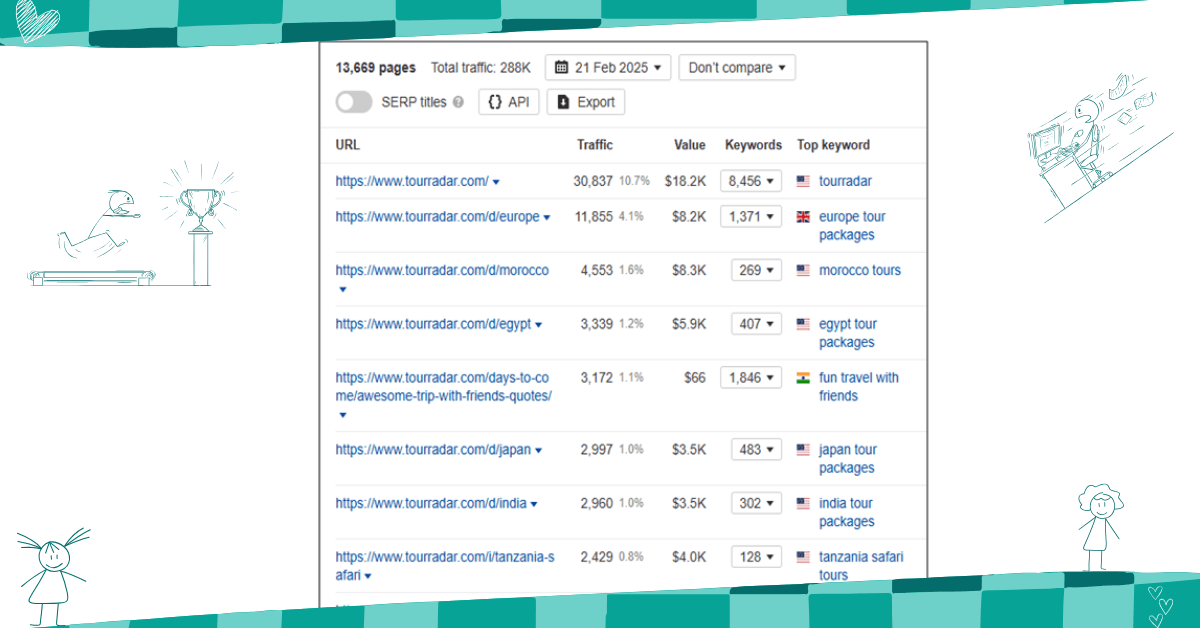Click the API button
The height and width of the screenshot is (628, 1200).
coord(509,102)
